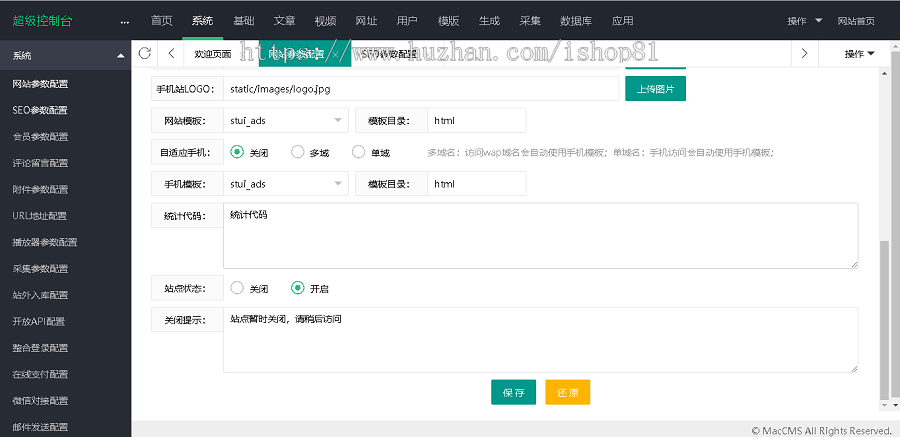This screenshot has height=437, width=900.
Task: Click inside the 统计代码 textarea
Action: 541,235
